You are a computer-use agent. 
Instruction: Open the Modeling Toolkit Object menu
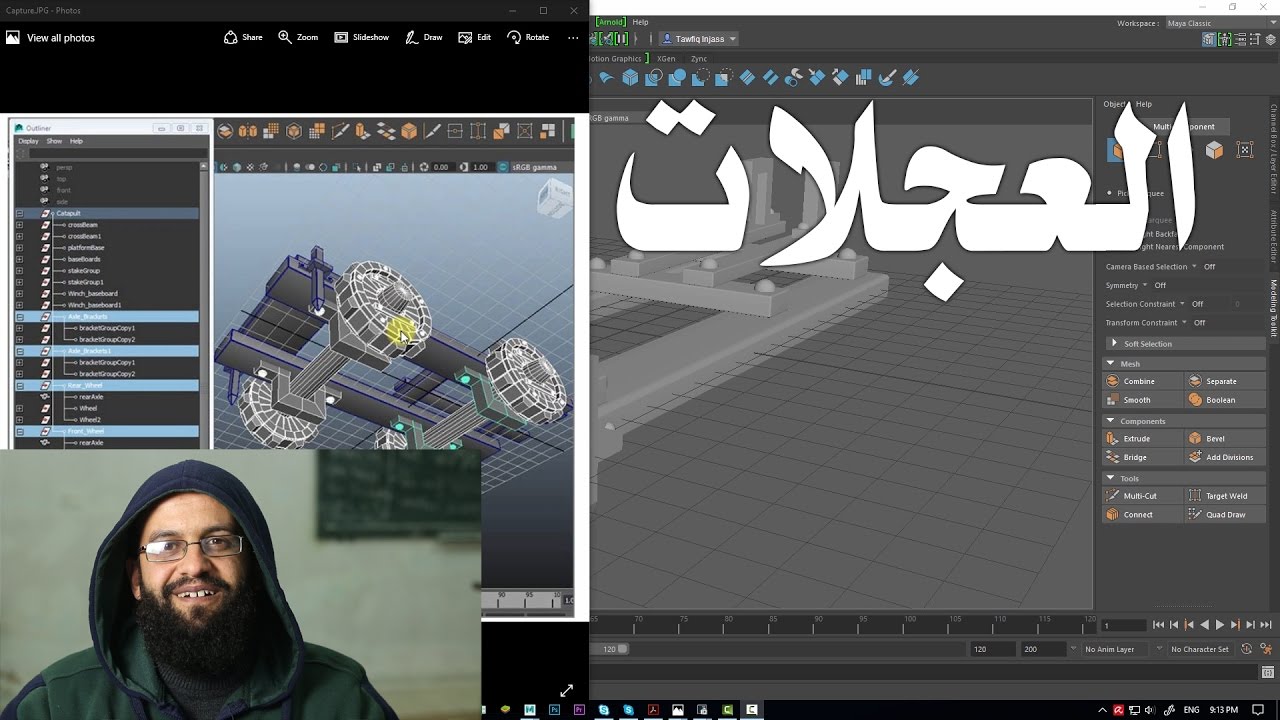[x=1114, y=104]
